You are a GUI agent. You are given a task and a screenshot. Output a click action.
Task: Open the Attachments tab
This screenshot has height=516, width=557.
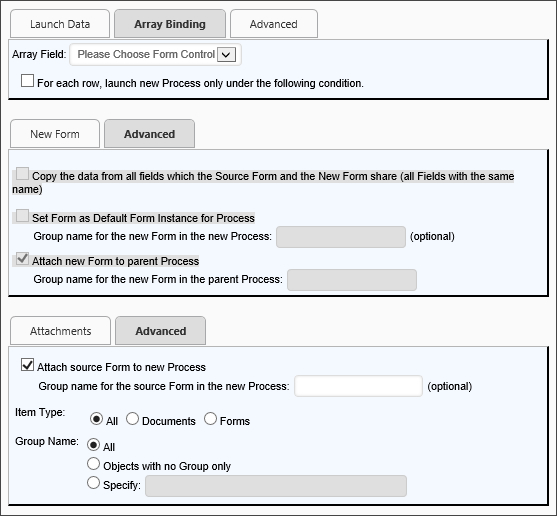60,331
